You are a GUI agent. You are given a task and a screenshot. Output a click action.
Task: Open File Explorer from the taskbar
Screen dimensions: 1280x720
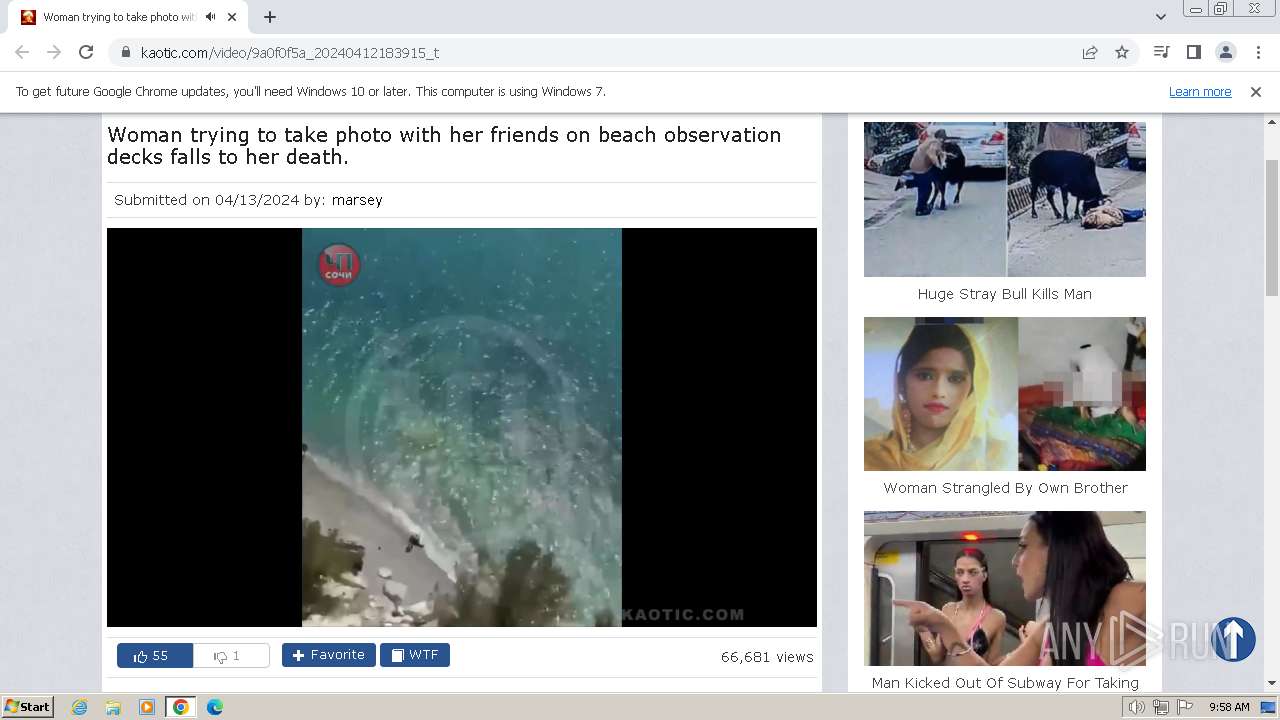pos(113,707)
